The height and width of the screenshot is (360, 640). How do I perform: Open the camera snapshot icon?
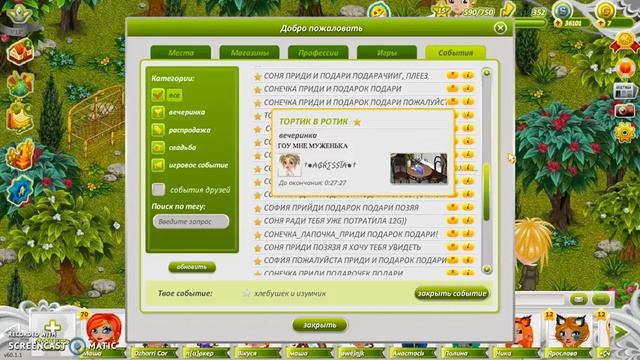[x=625, y=111]
